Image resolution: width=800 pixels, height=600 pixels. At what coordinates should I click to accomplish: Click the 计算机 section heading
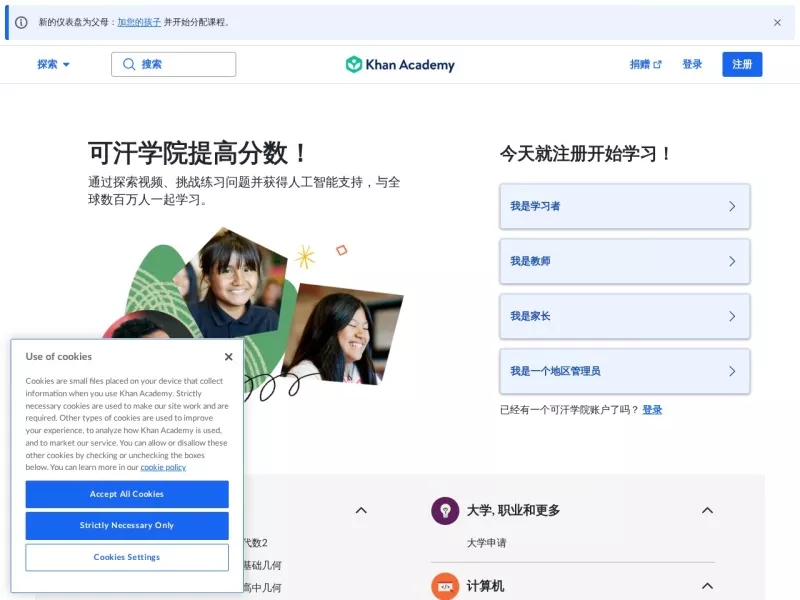pos(485,586)
